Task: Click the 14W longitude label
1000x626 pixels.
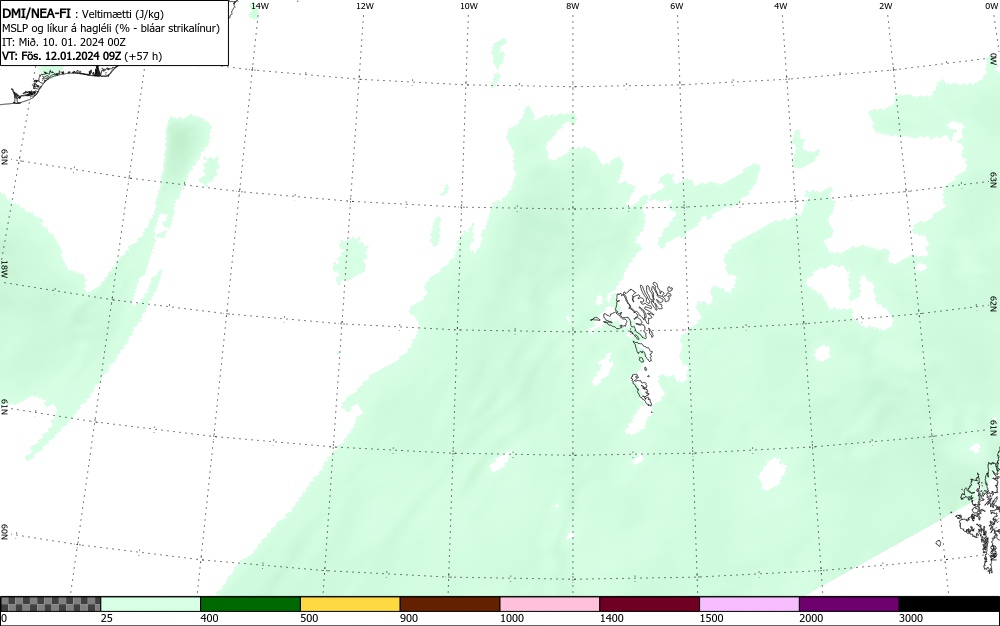Action: click(x=260, y=6)
